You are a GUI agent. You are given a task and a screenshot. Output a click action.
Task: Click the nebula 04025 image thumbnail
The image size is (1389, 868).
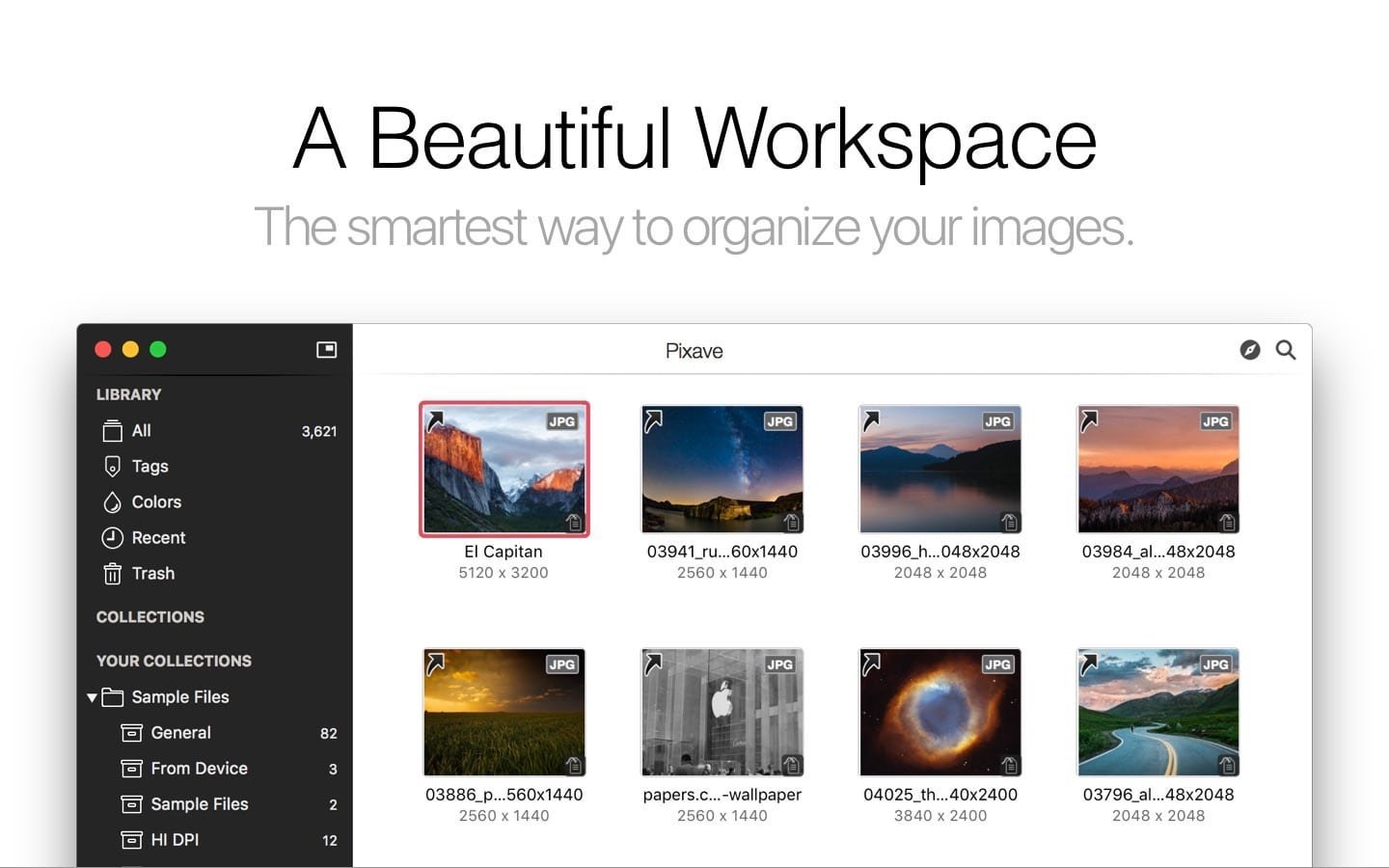940,713
